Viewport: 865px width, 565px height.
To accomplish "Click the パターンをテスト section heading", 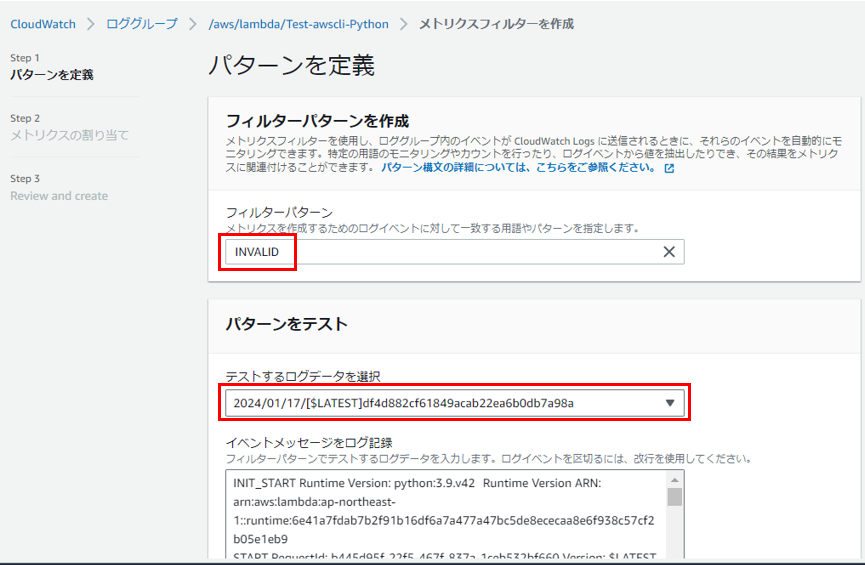I will pyautogui.click(x=286, y=323).
